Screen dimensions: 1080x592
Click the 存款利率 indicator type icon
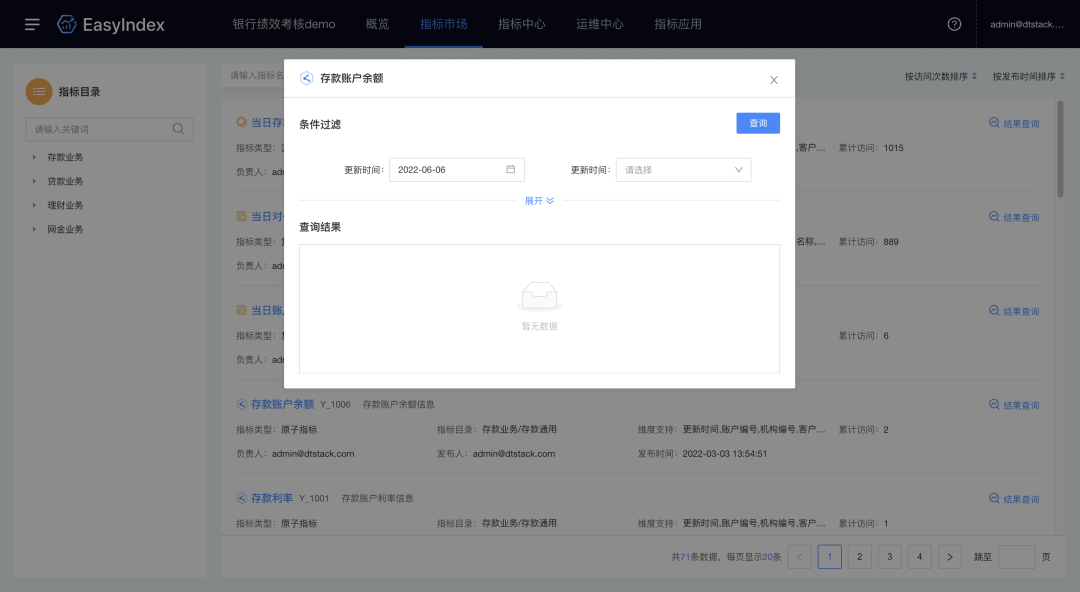coord(241,498)
